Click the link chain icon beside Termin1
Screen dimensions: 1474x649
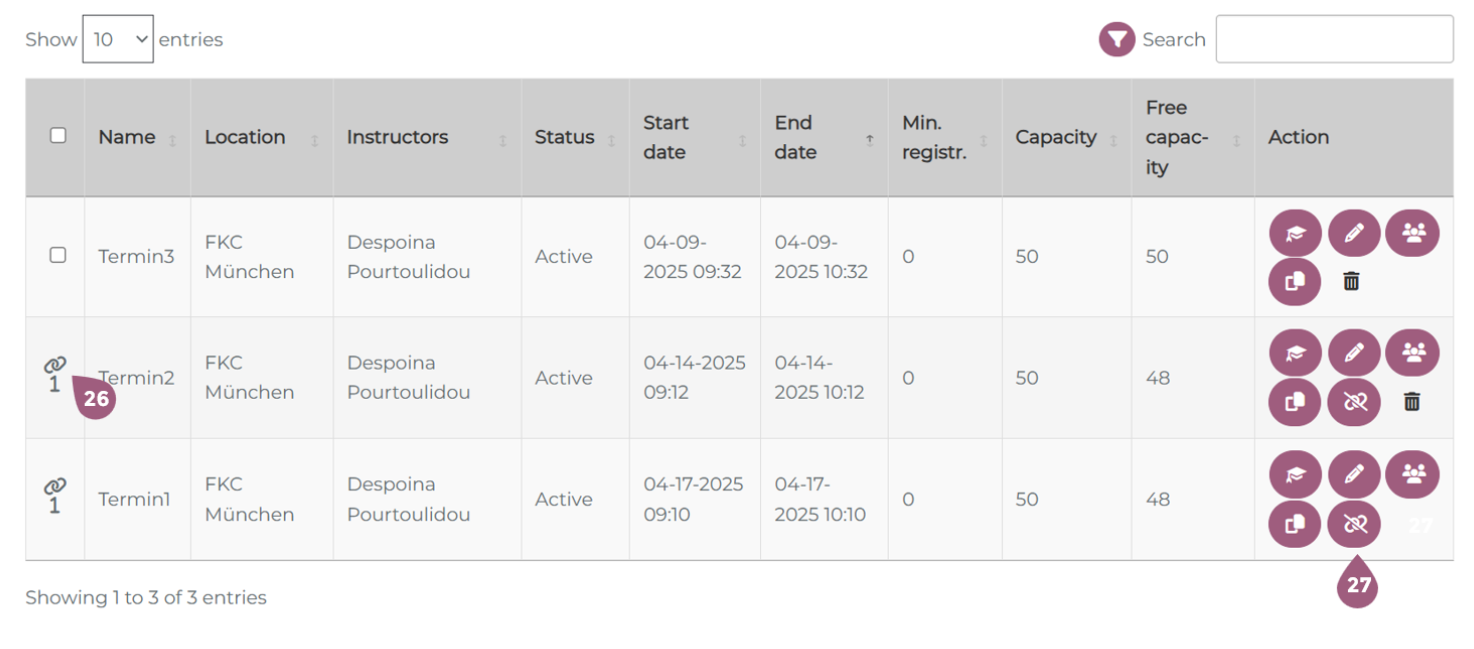pyautogui.click(x=55, y=486)
